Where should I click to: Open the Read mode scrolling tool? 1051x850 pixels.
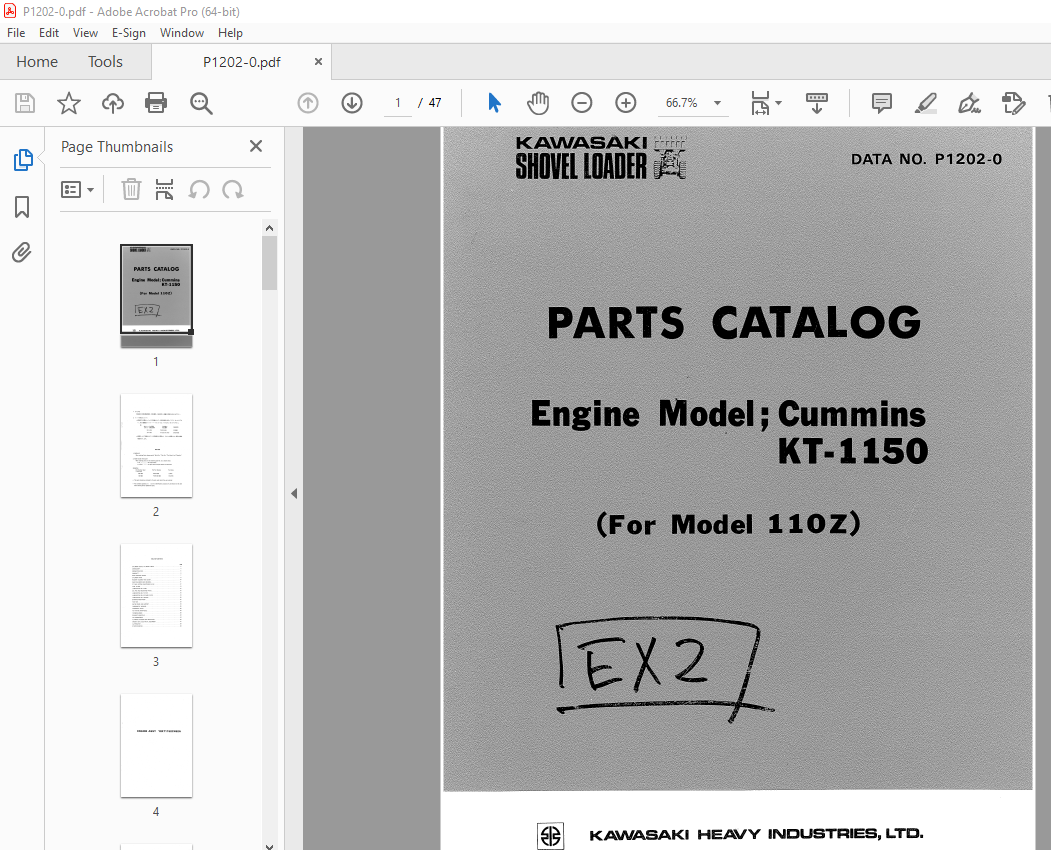[816, 103]
